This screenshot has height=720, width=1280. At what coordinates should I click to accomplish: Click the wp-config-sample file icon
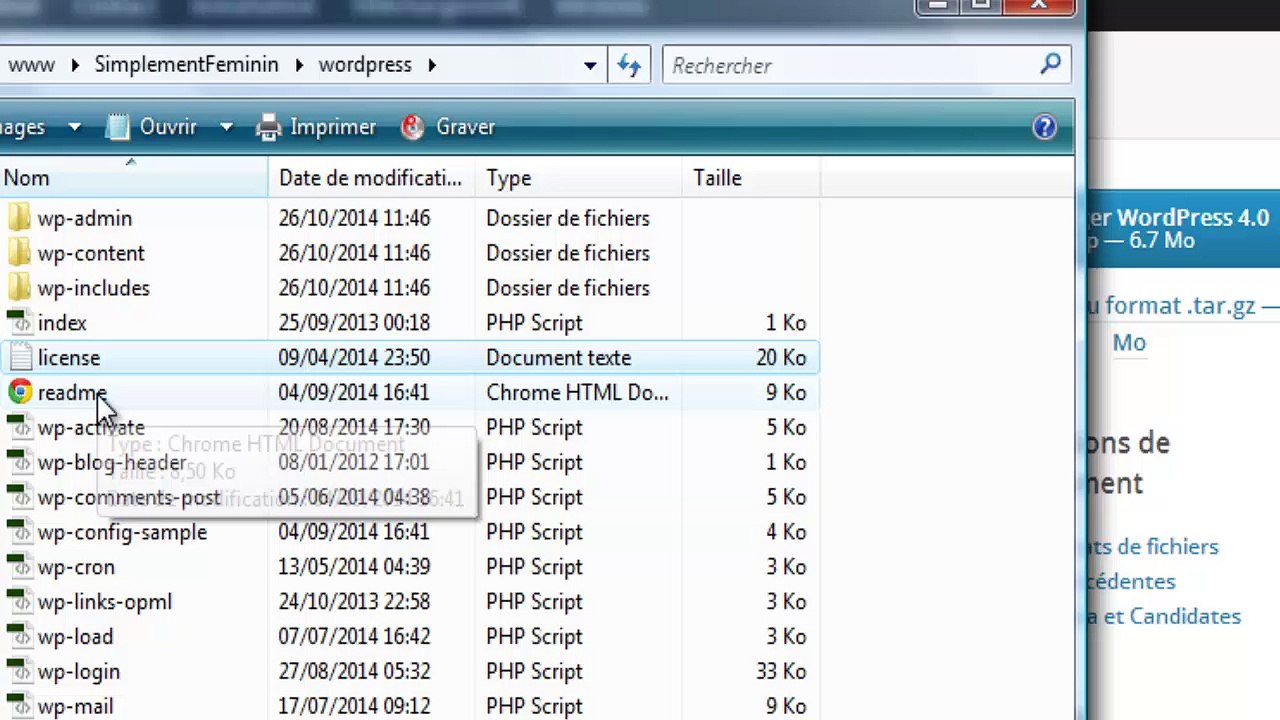point(19,532)
